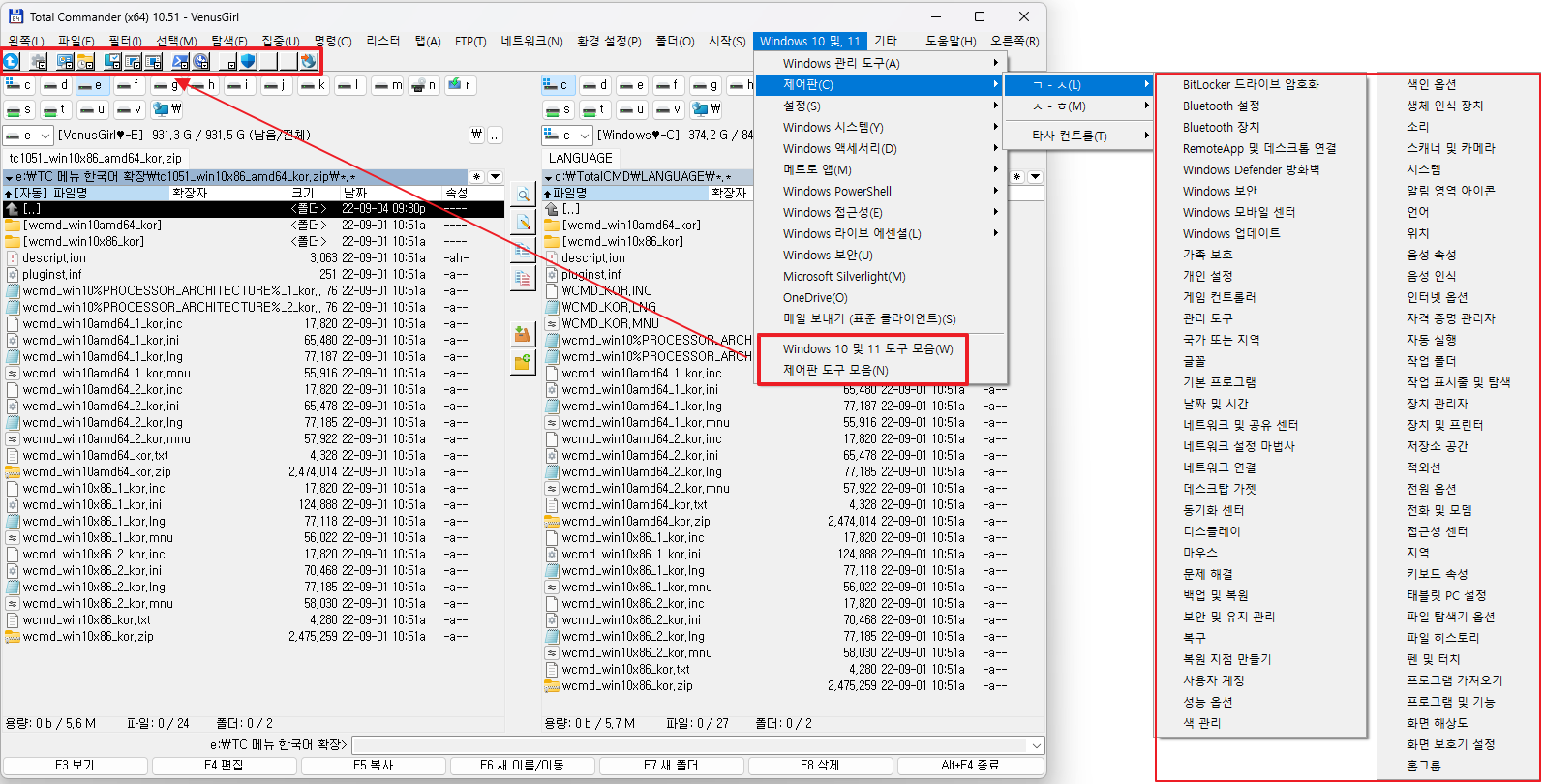Viewport: 1544px width, 784px height.
Task: Click the blue up-arrow toolbar icon
Action: (12, 61)
